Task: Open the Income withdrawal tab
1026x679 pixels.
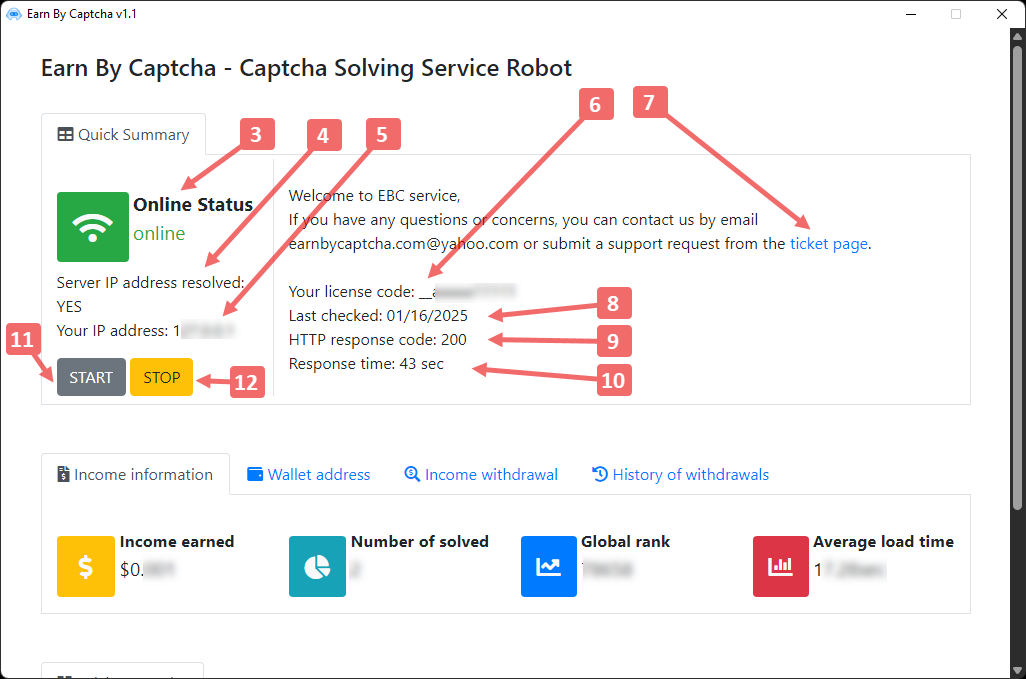Action: tap(481, 474)
